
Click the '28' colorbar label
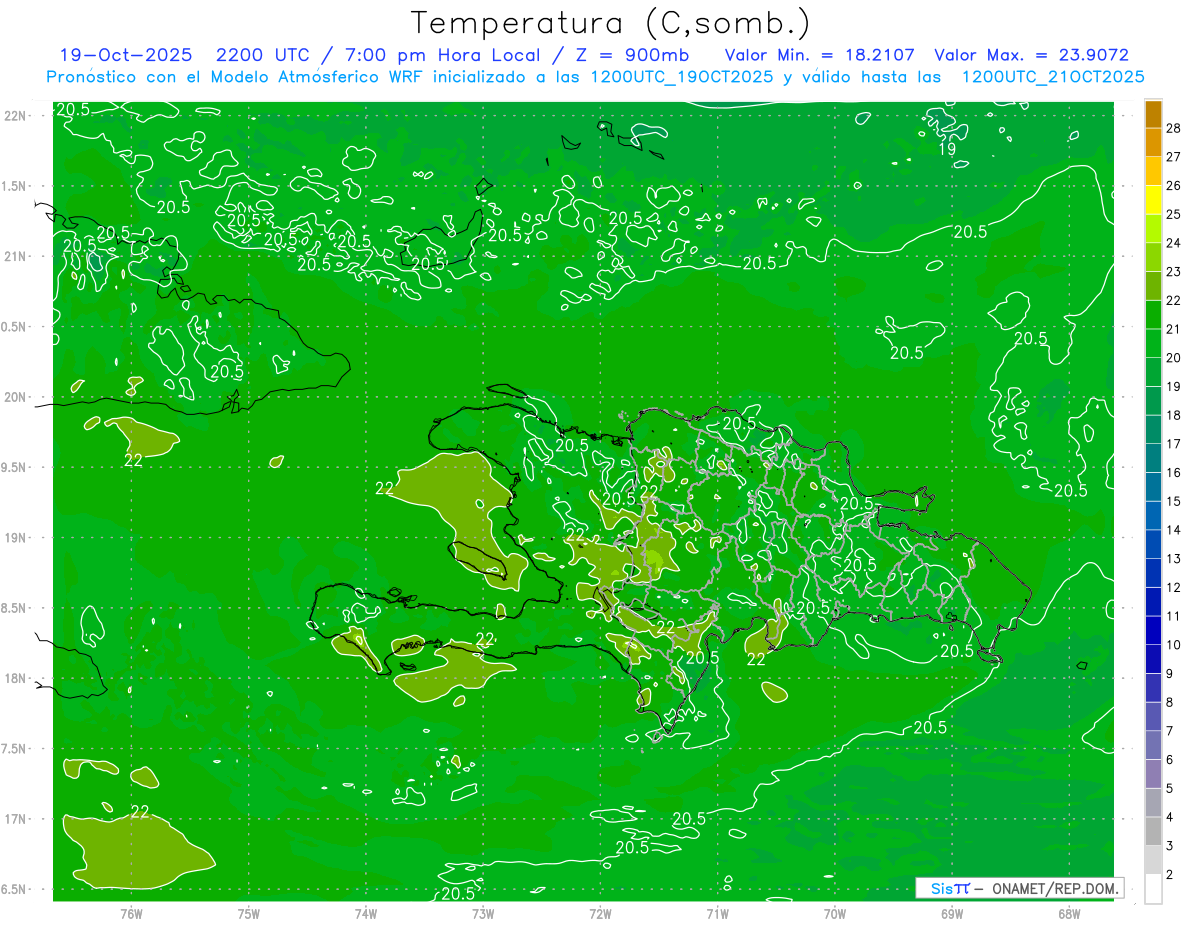[x=1174, y=128]
